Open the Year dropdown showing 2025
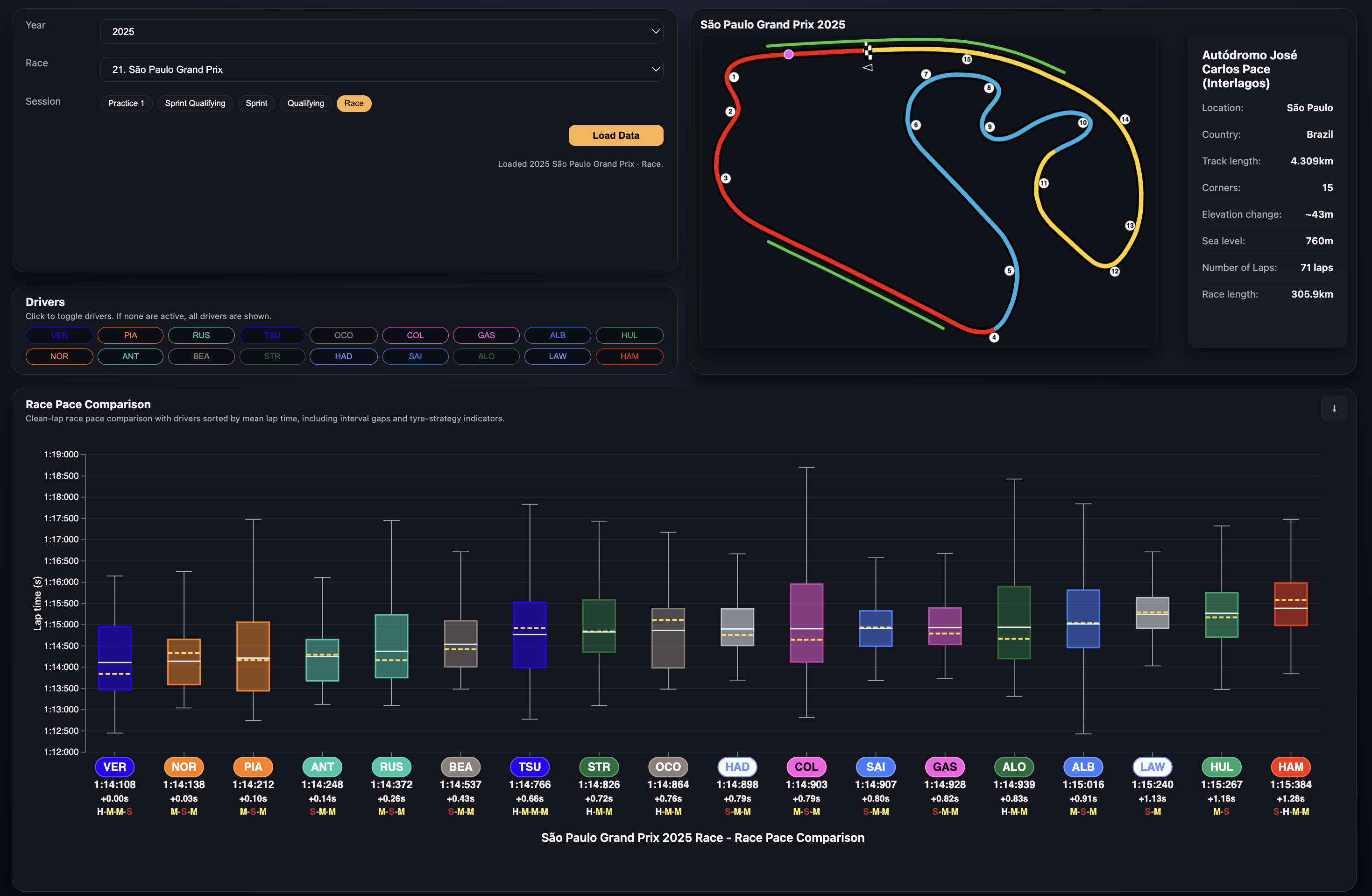Image resolution: width=1372 pixels, height=896 pixels. tap(381, 32)
